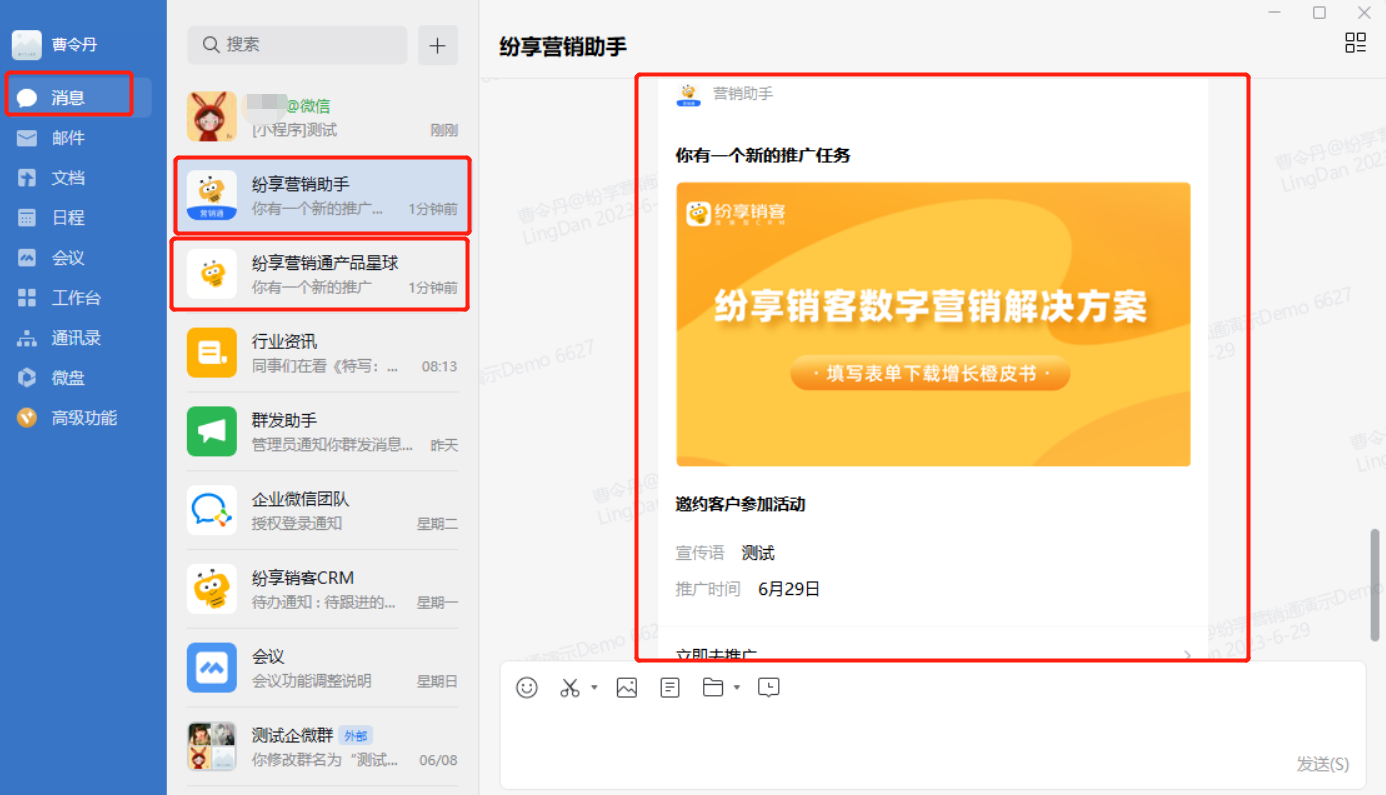Screen dimensions: 1386x795
Task: Click the send image icon
Action: point(627,688)
